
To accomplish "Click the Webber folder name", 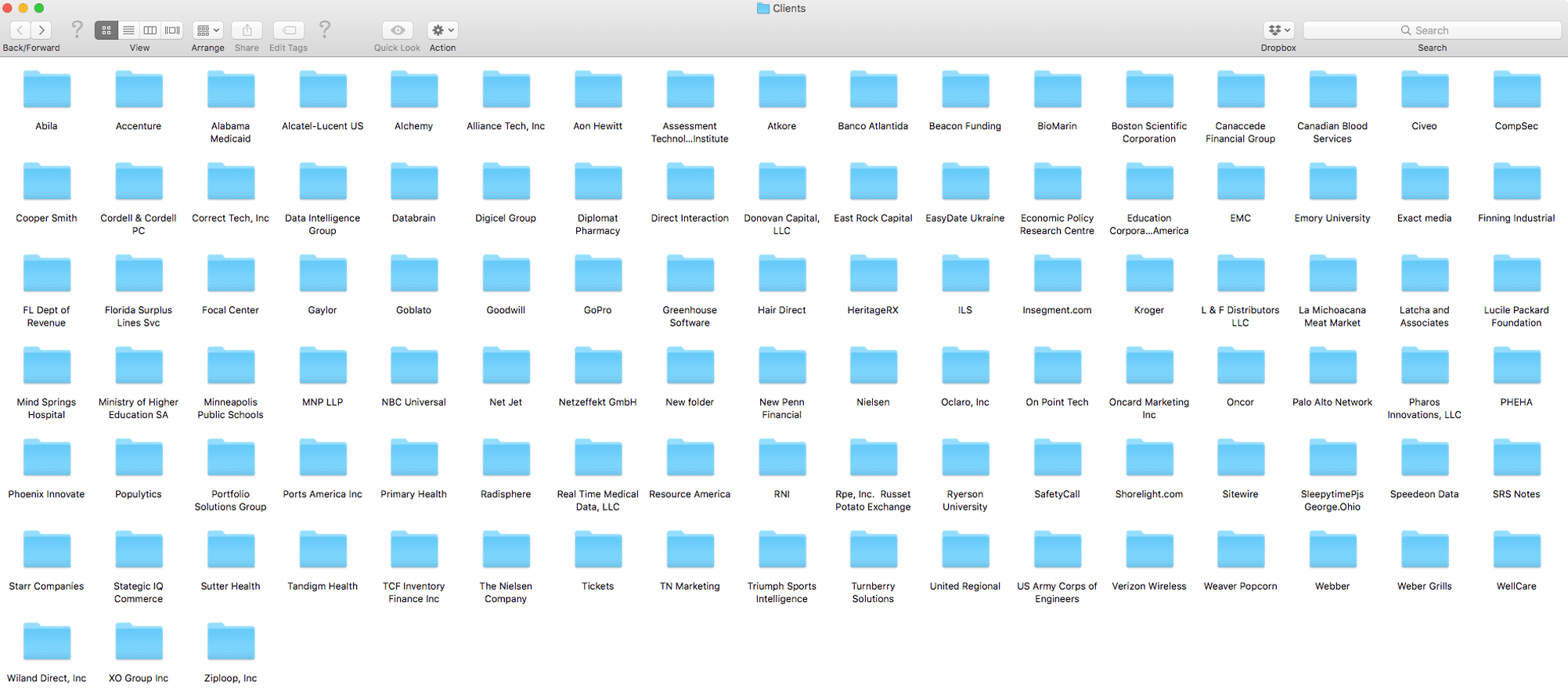I will [1332, 587].
